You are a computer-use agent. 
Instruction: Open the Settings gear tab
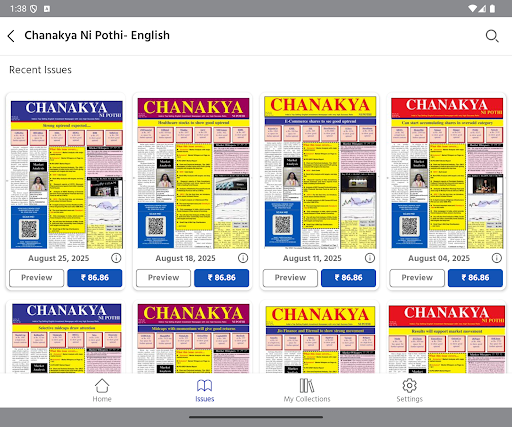[409, 390]
